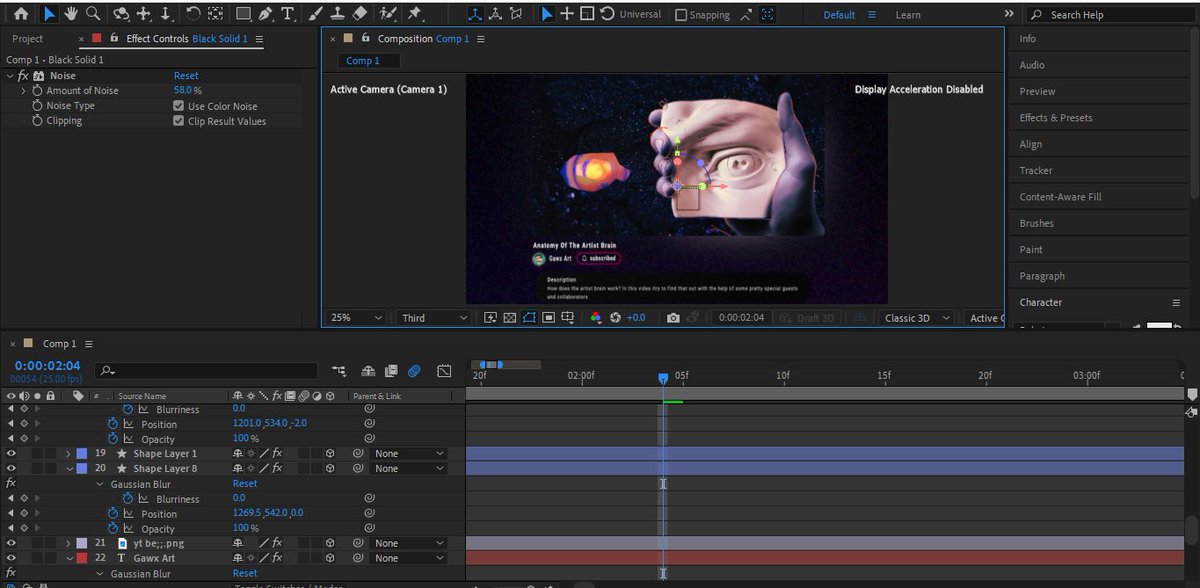This screenshot has width=1200, height=588.
Task: Change the Third resolution dropdown
Action: pyautogui.click(x=432, y=317)
